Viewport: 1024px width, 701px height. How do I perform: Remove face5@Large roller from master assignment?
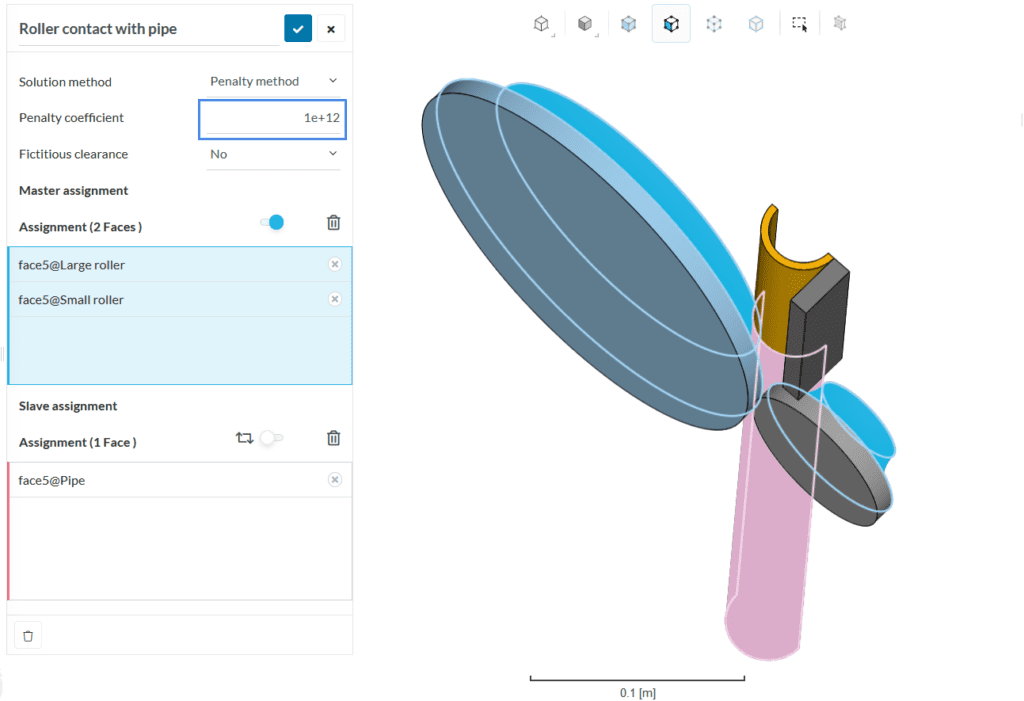tap(335, 265)
